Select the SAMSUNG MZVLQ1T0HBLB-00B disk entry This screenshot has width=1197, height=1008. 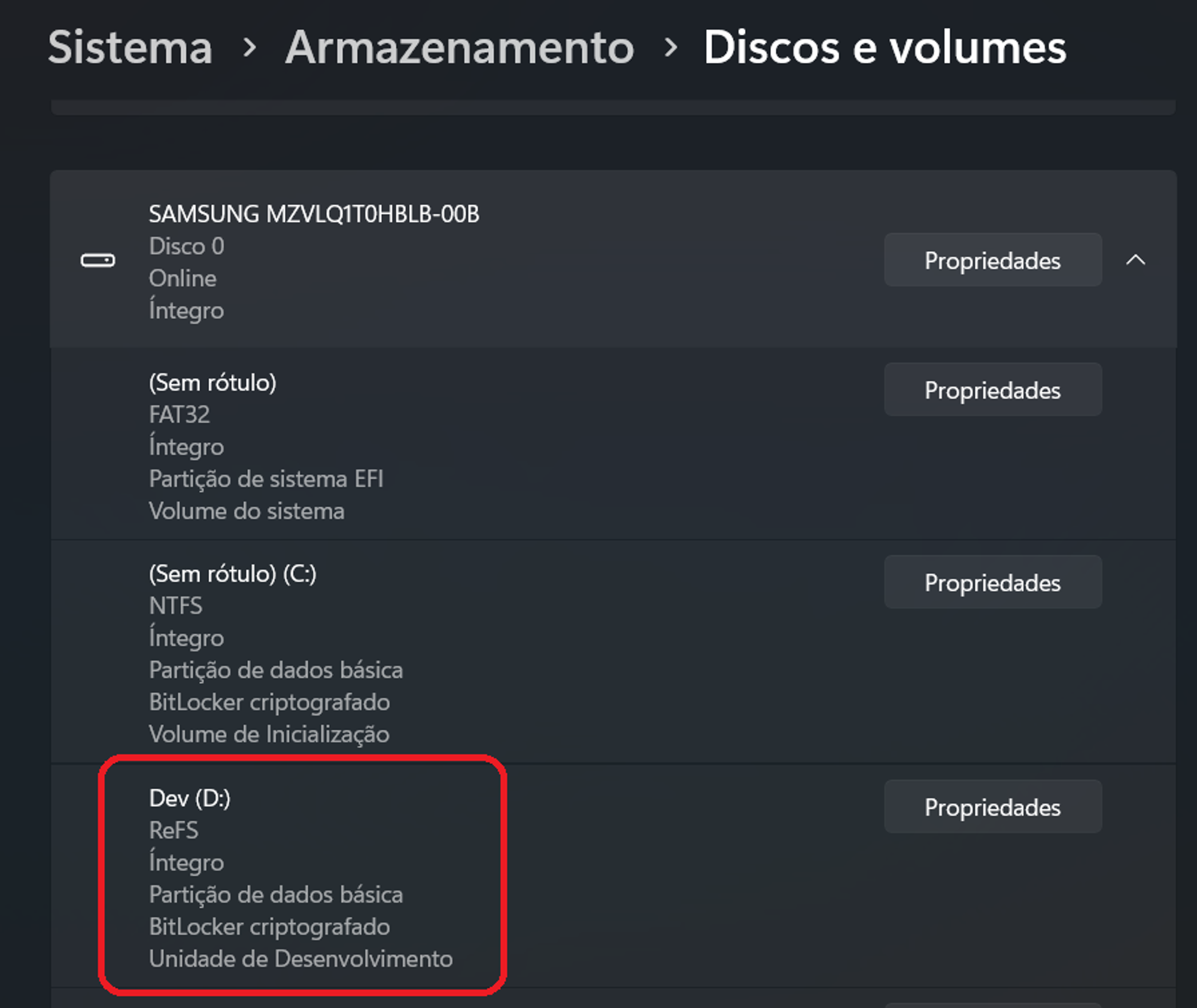(x=419, y=261)
